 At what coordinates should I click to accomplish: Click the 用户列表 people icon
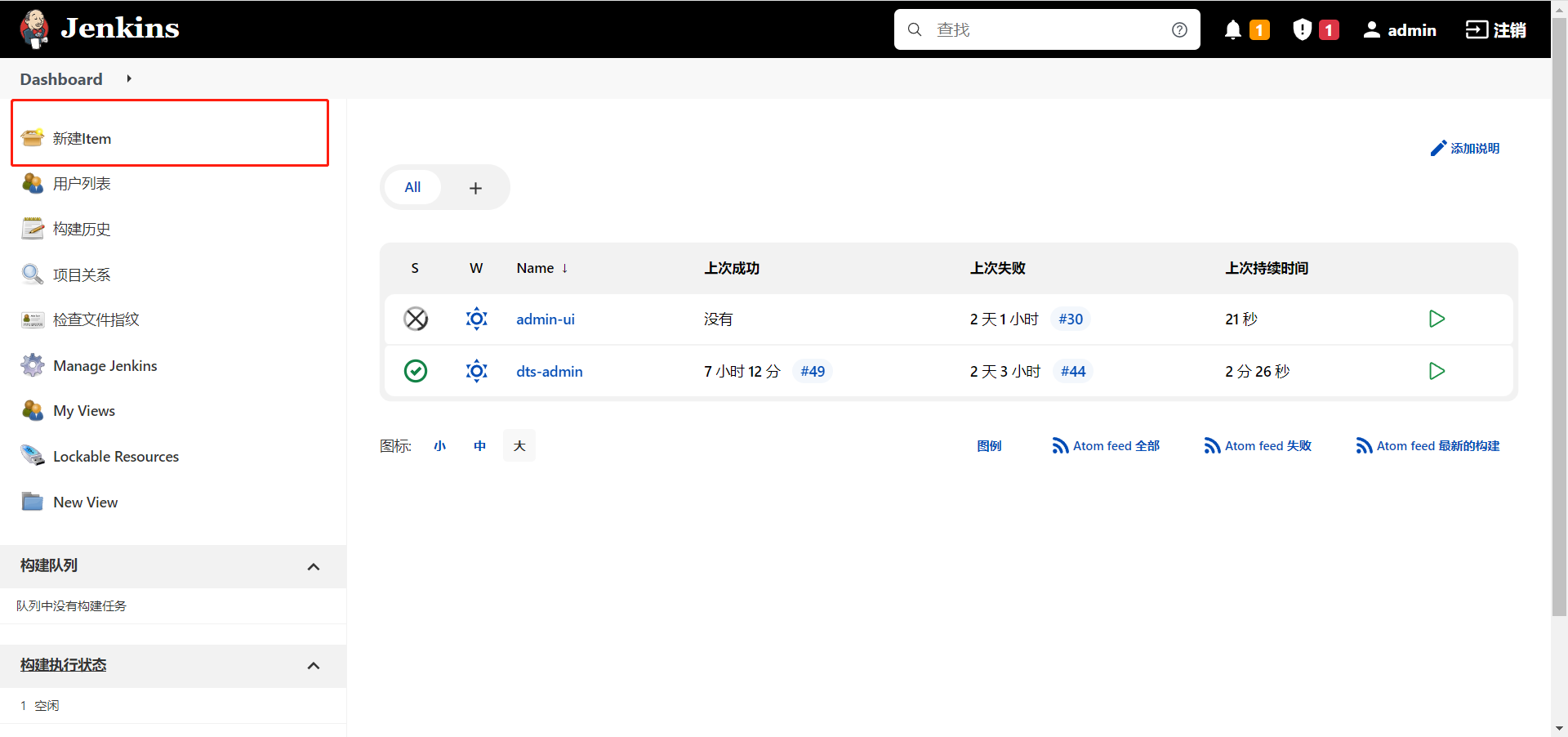33,183
